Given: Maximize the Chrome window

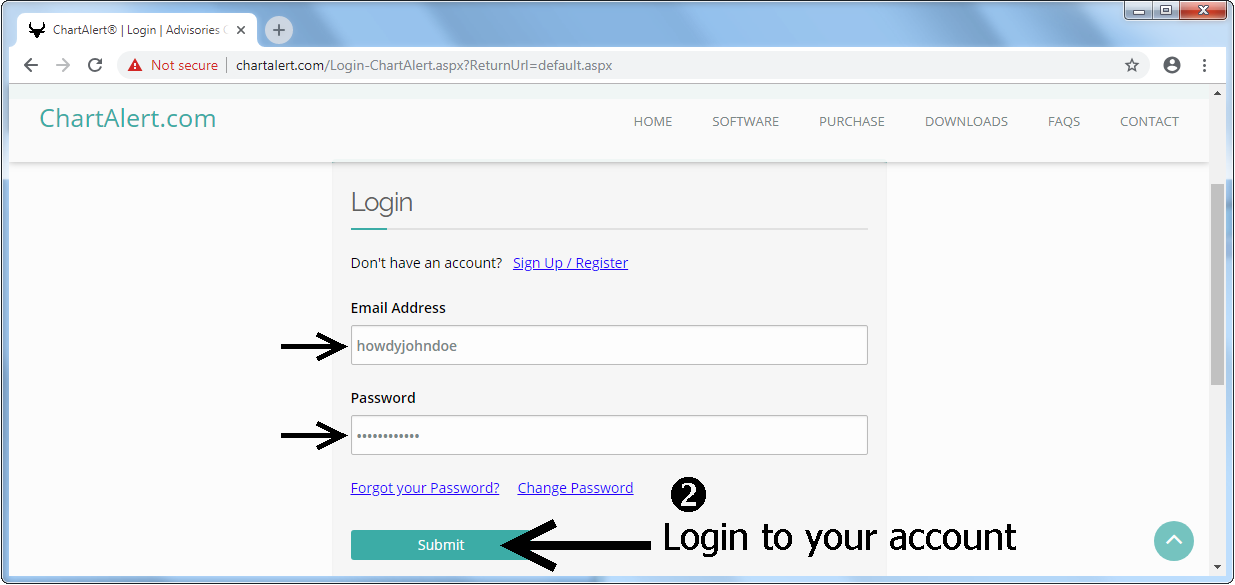Looking at the screenshot, I should click(x=1166, y=10).
